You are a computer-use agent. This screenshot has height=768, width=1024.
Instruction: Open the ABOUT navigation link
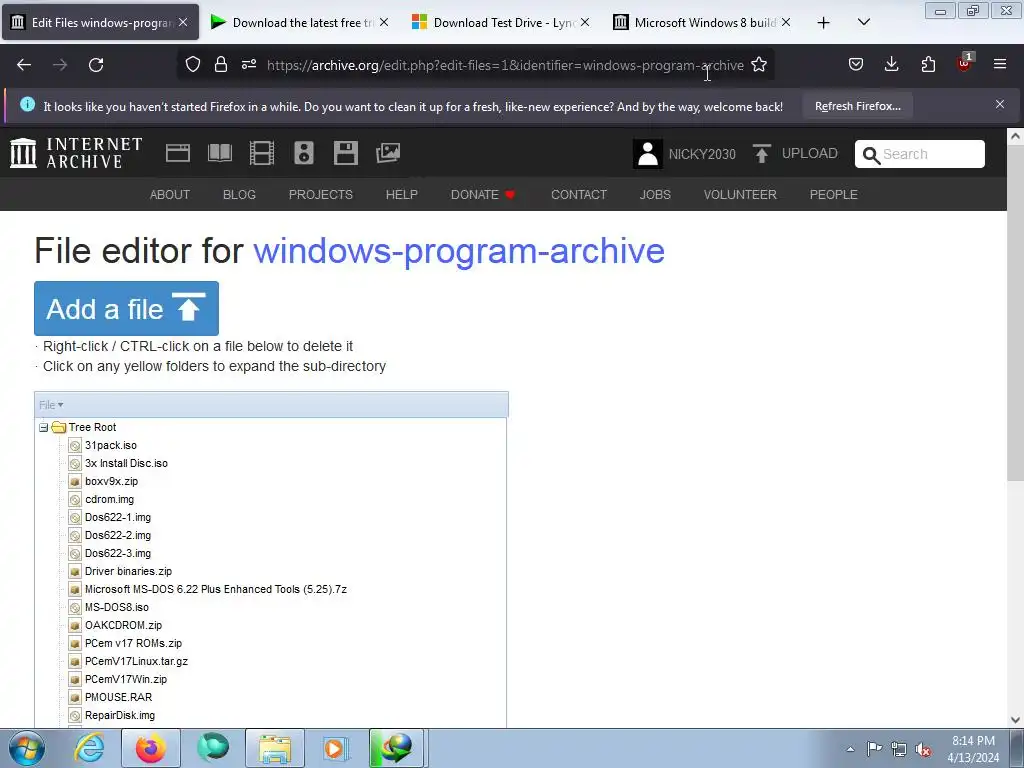tap(170, 195)
